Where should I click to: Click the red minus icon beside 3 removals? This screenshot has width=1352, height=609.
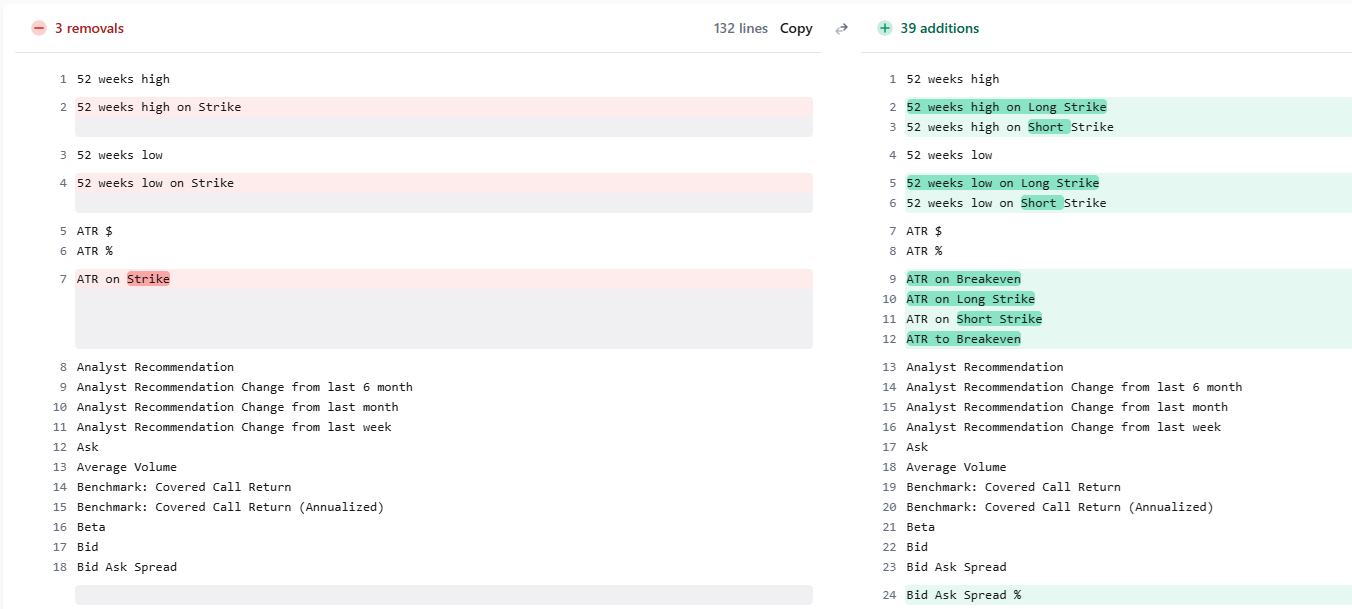[x=39, y=28]
